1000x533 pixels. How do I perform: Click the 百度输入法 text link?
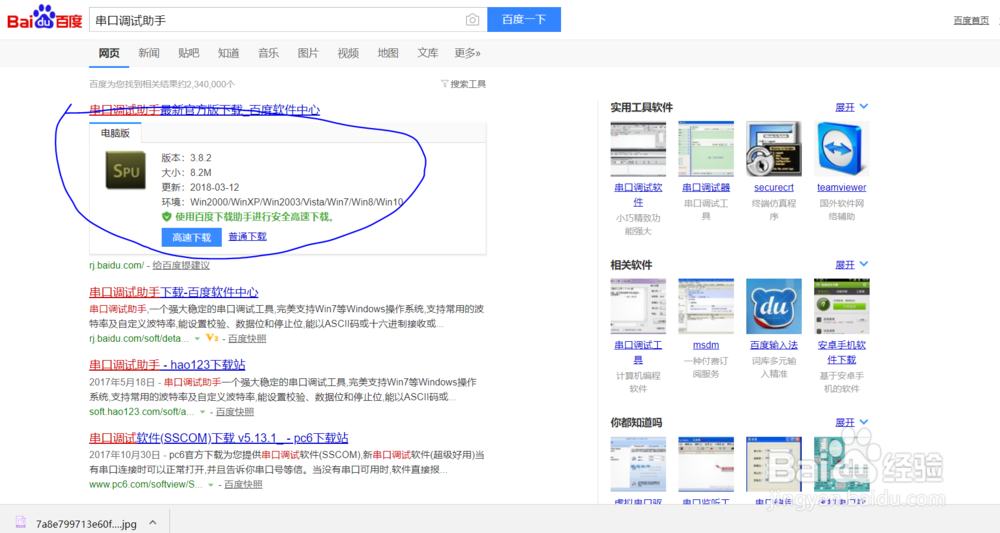pos(774,345)
